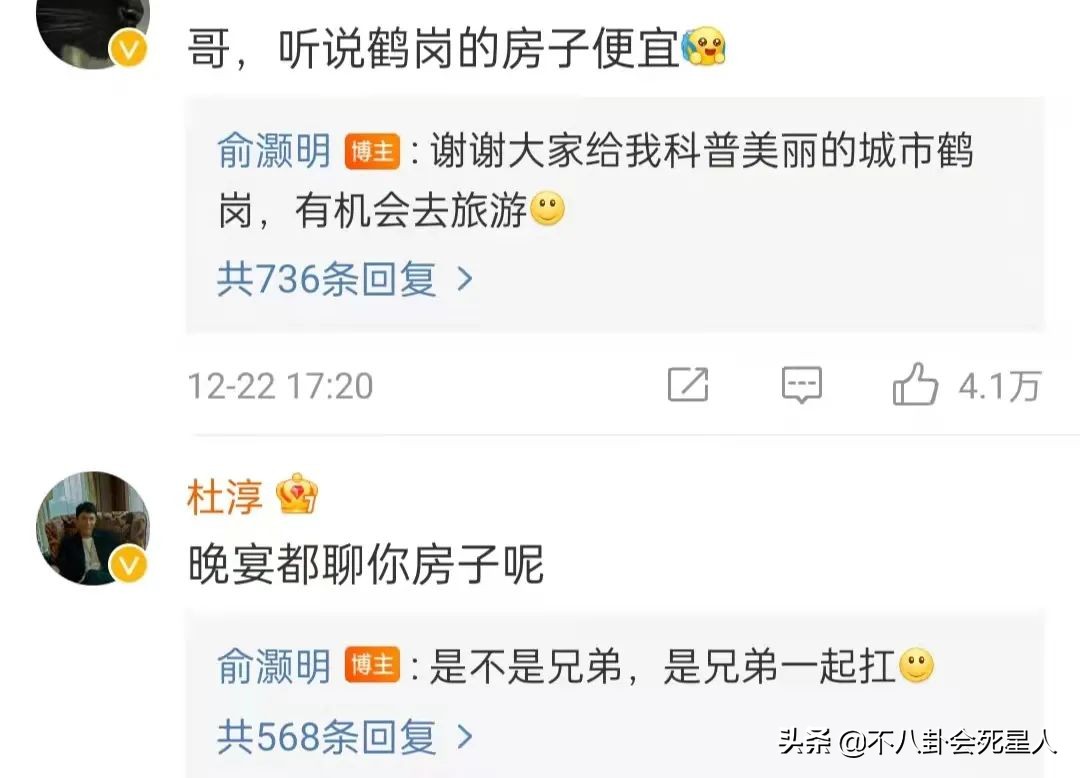Tap 博主 badge in first reply
This screenshot has height=778, width=1080.
pos(372,151)
